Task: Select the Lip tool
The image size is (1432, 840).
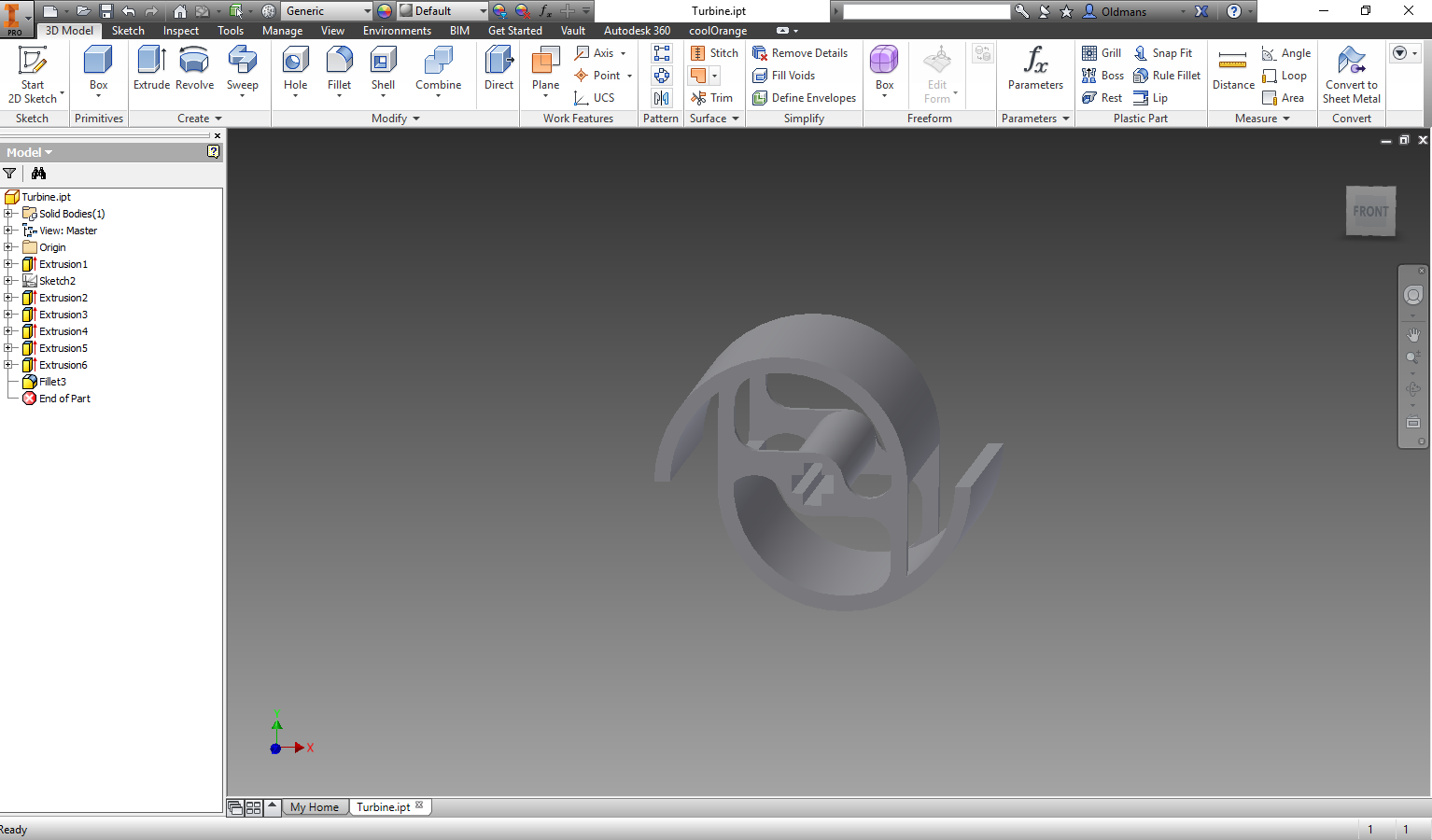Action: pos(1150,98)
